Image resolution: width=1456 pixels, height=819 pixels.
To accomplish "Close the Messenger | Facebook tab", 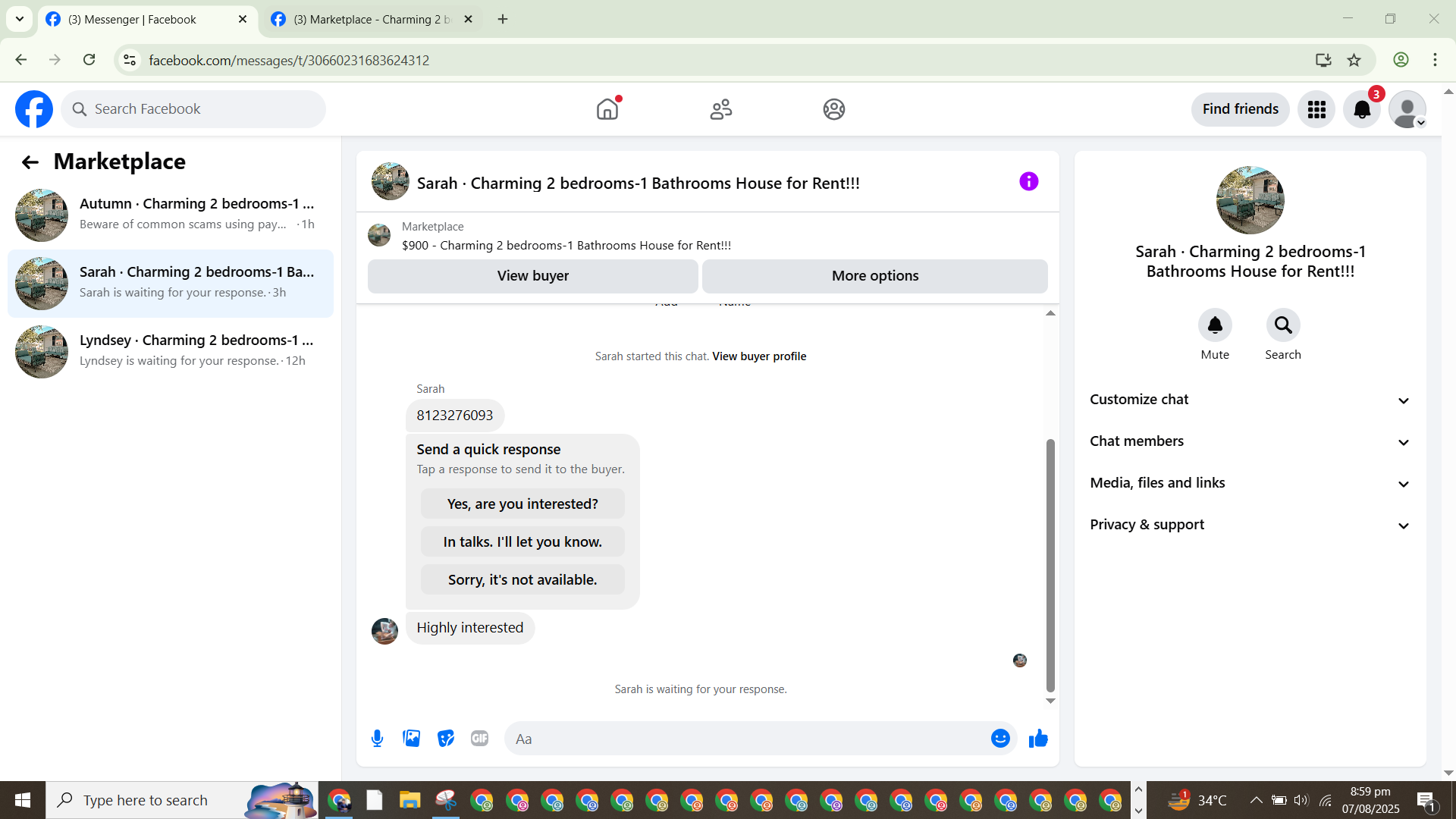I will pos(243,20).
